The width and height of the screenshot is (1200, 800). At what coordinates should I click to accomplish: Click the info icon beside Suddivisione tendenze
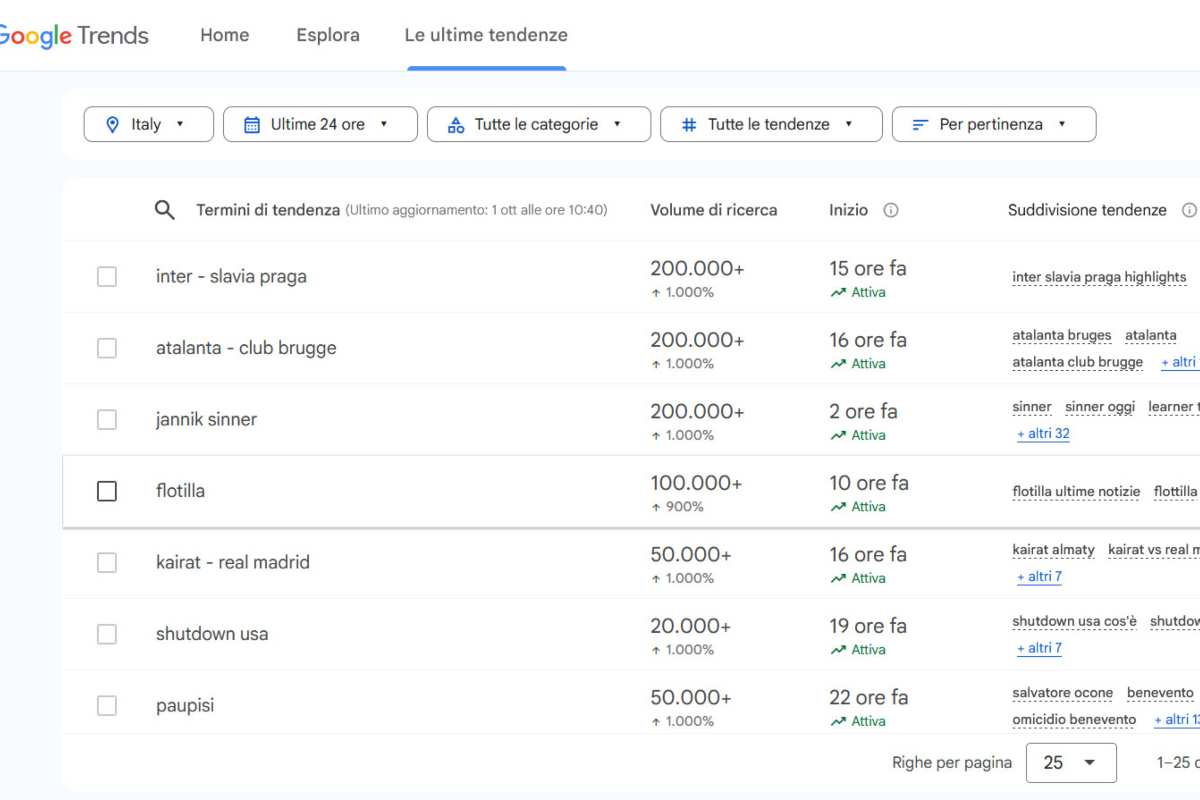click(1189, 210)
